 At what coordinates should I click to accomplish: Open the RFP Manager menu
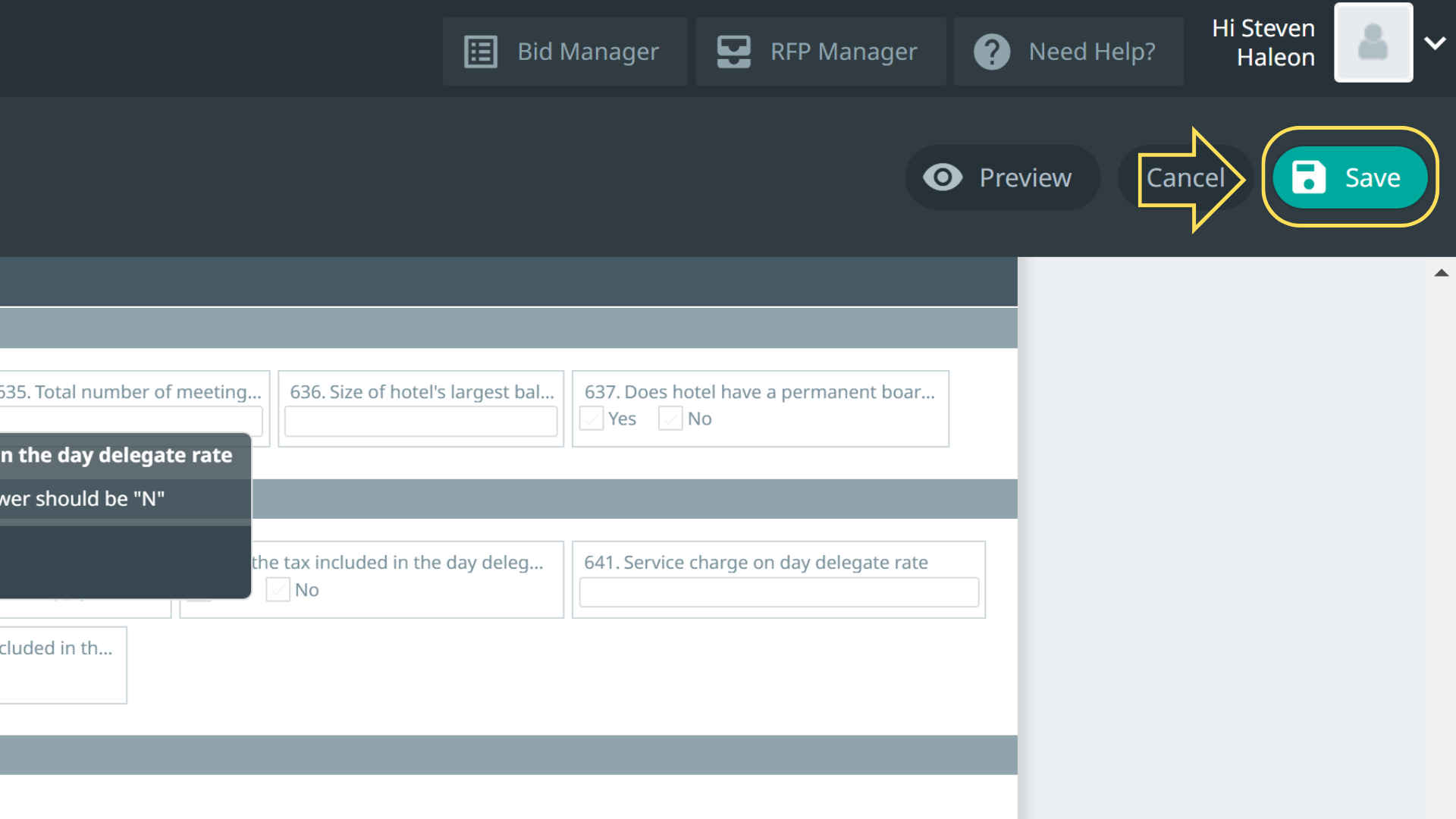pyautogui.click(x=843, y=52)
